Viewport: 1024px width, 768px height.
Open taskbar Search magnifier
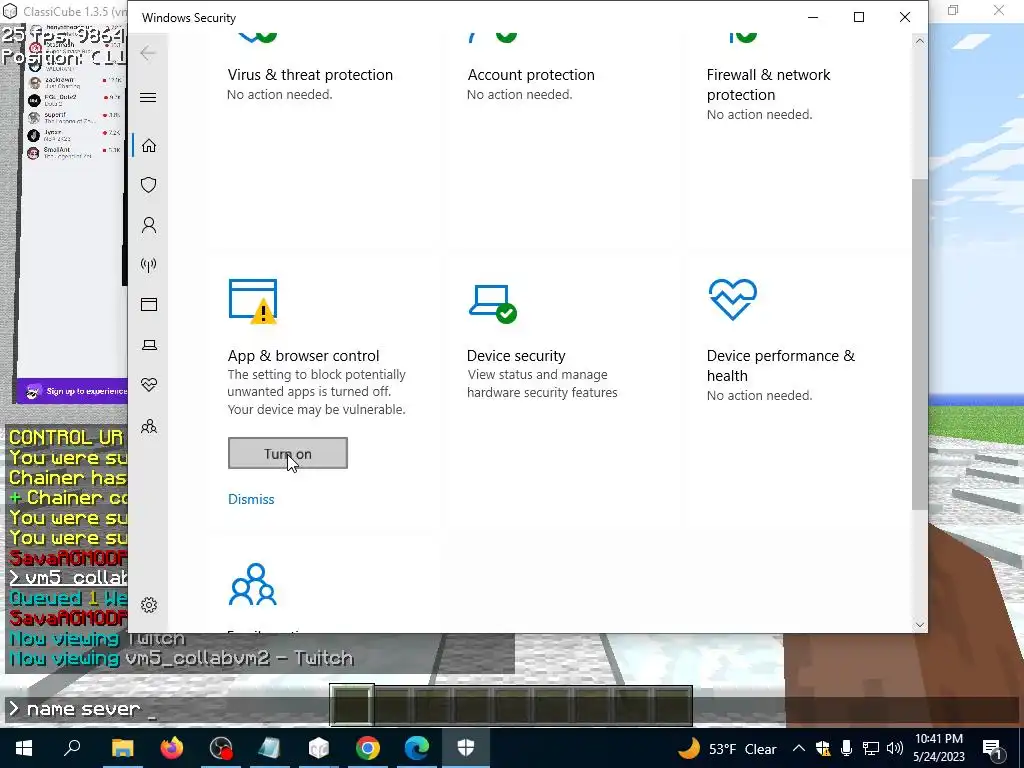(72, 748)
